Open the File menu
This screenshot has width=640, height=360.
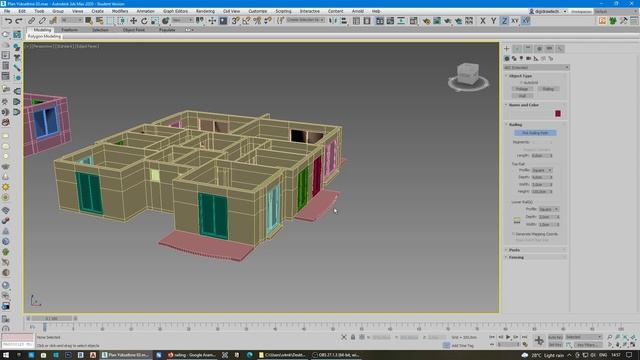[7, 11]
